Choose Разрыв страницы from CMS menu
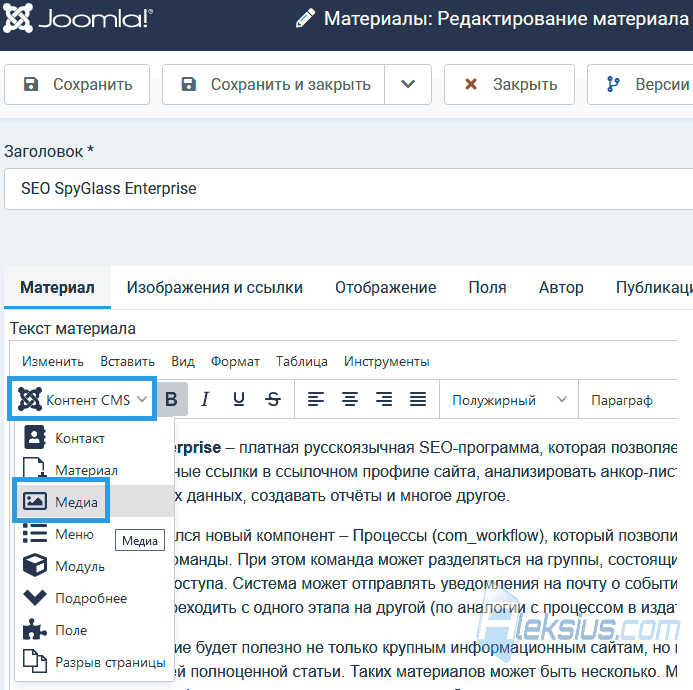The width and height of the screenshot is (693, 690). click(95, 662)
